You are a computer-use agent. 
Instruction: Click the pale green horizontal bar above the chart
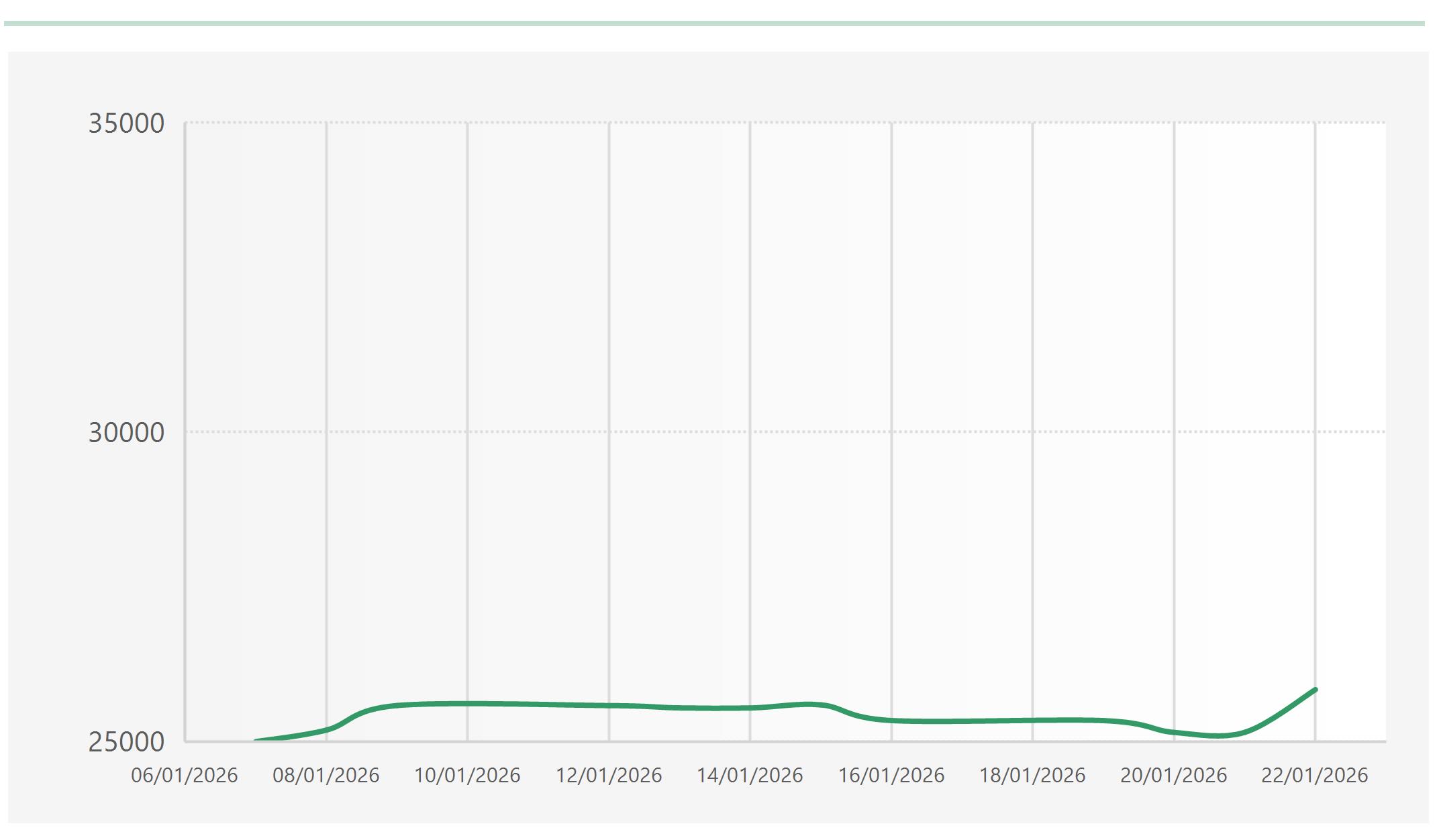714,23
